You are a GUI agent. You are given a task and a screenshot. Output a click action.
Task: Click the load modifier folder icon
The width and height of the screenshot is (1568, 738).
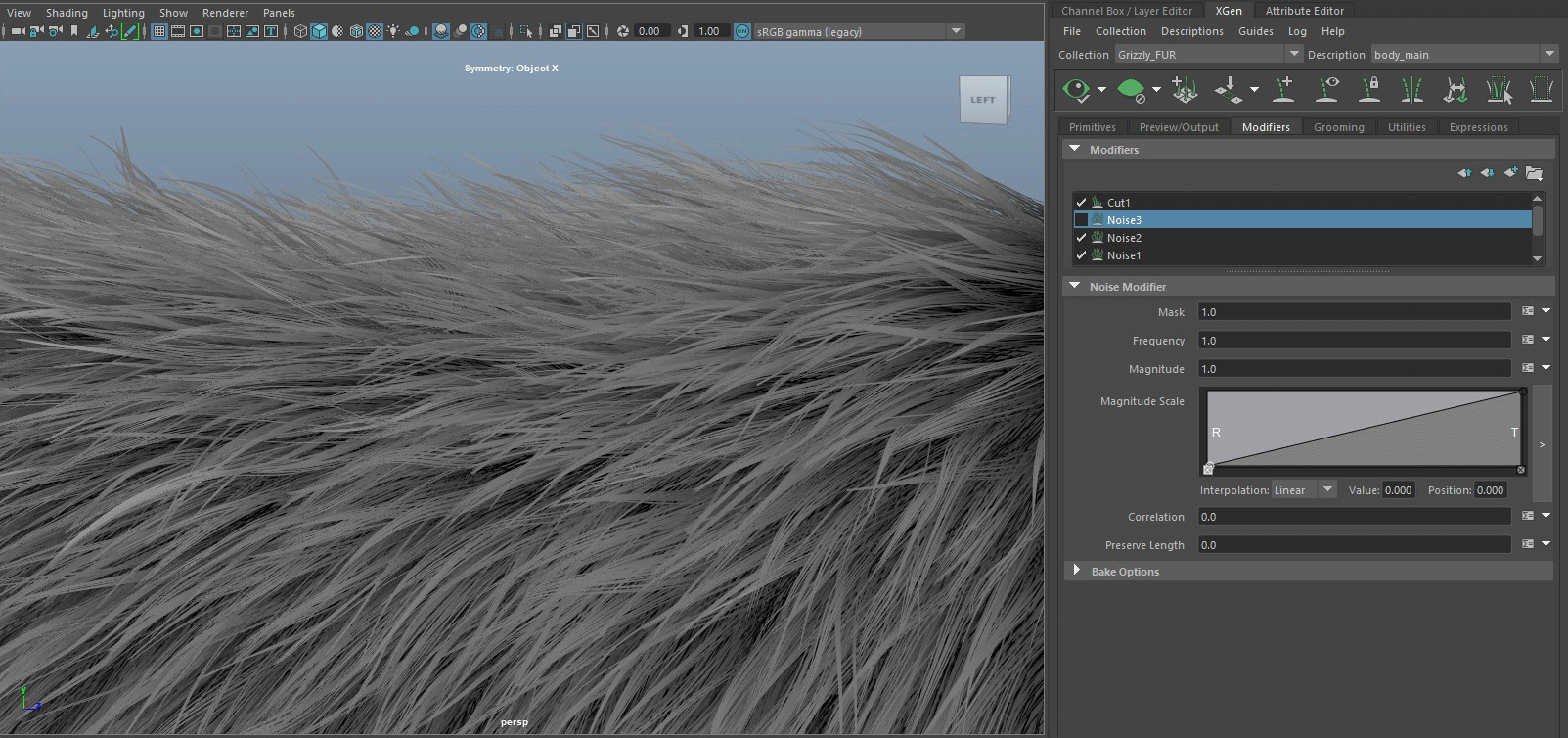pyautogui.click(x=1534, y=173)
